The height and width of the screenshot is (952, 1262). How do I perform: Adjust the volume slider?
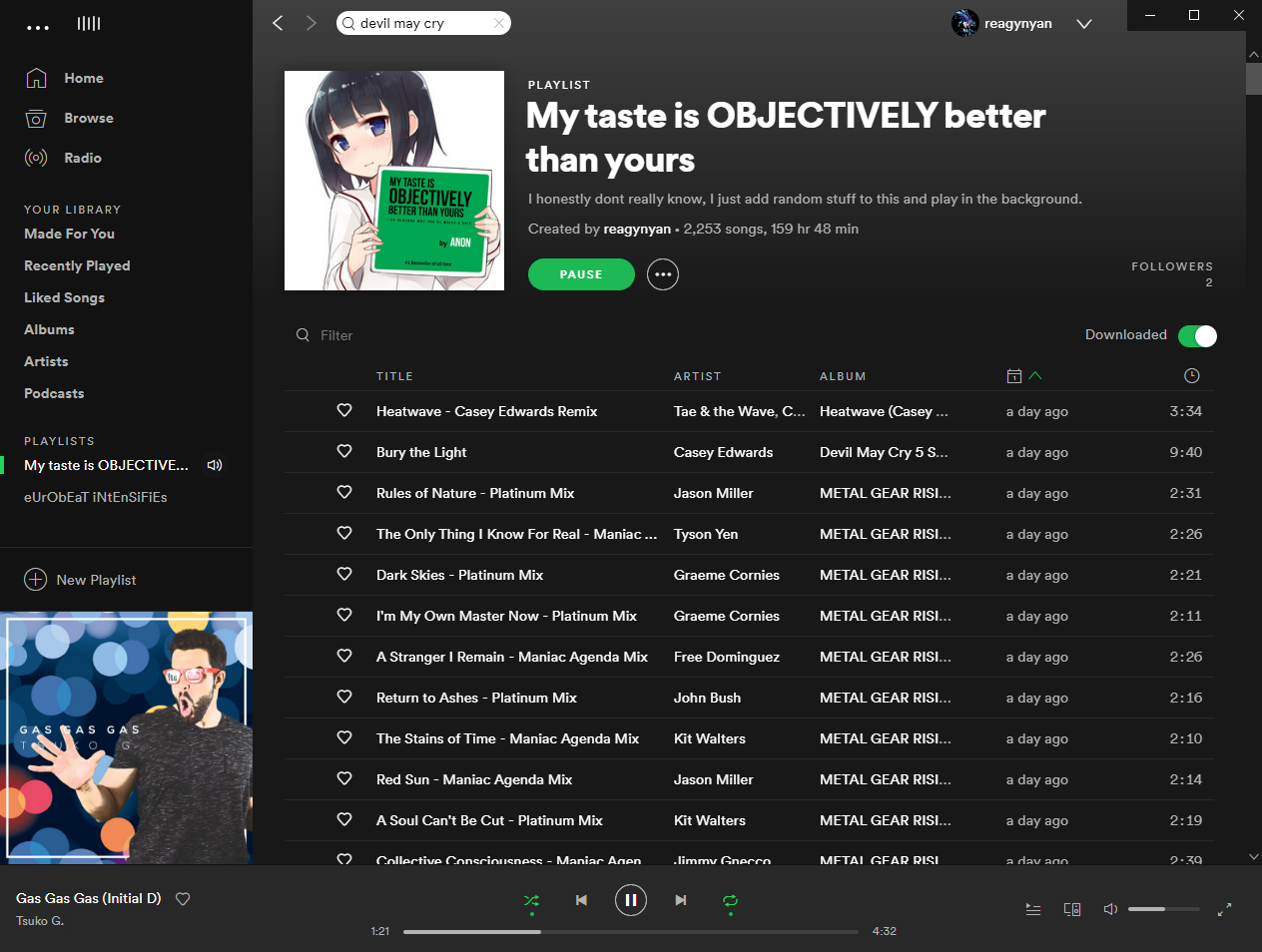pyautogui.click(x=1164, y=909)
